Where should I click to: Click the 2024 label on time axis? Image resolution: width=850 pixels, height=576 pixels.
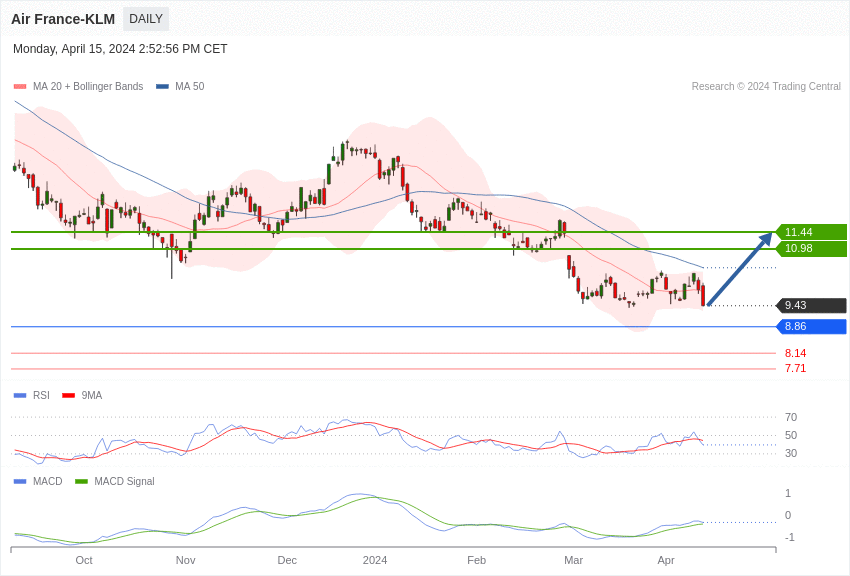pos(375,560)
